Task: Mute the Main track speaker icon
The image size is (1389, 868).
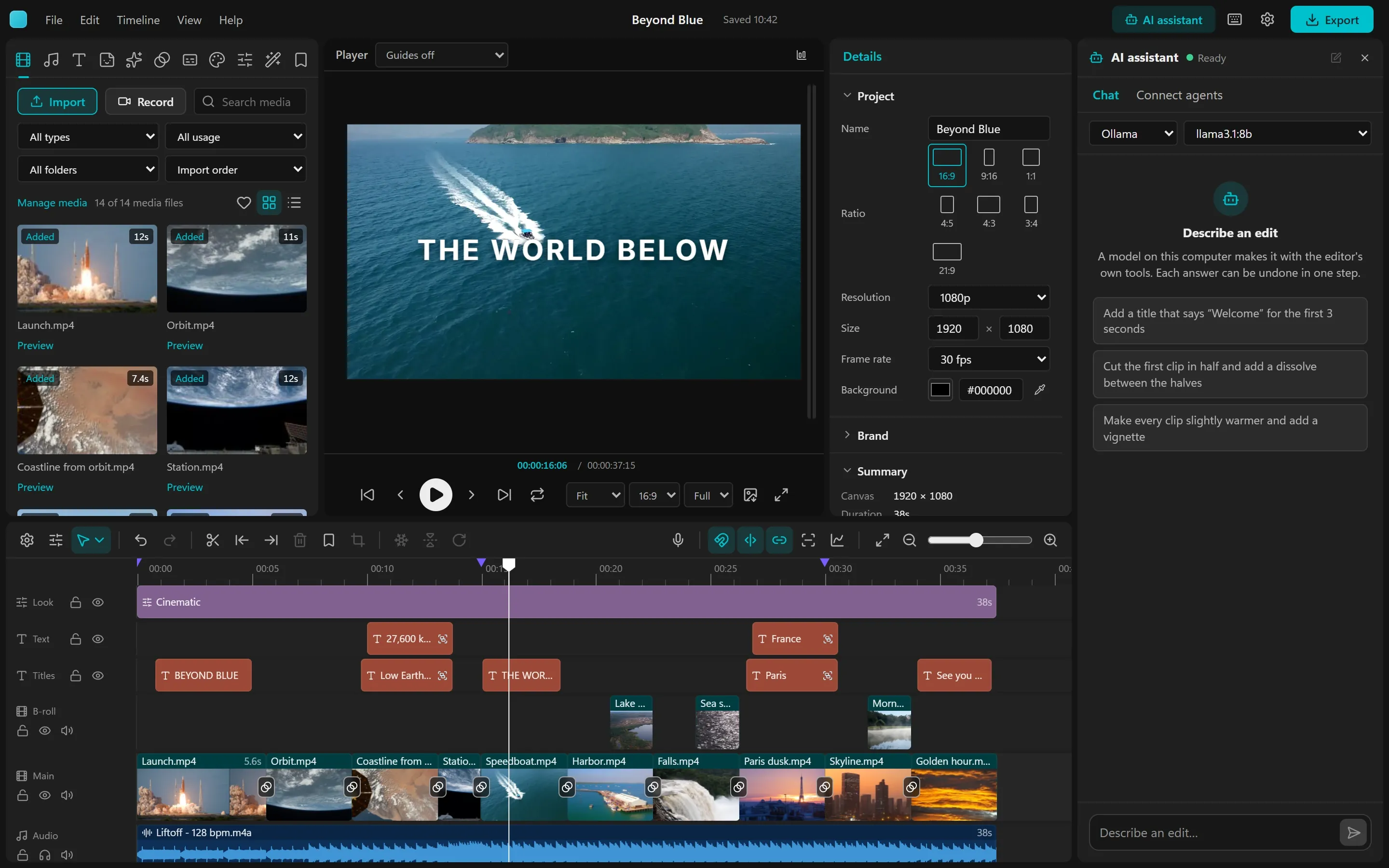Action: click(x=67, y=795)
